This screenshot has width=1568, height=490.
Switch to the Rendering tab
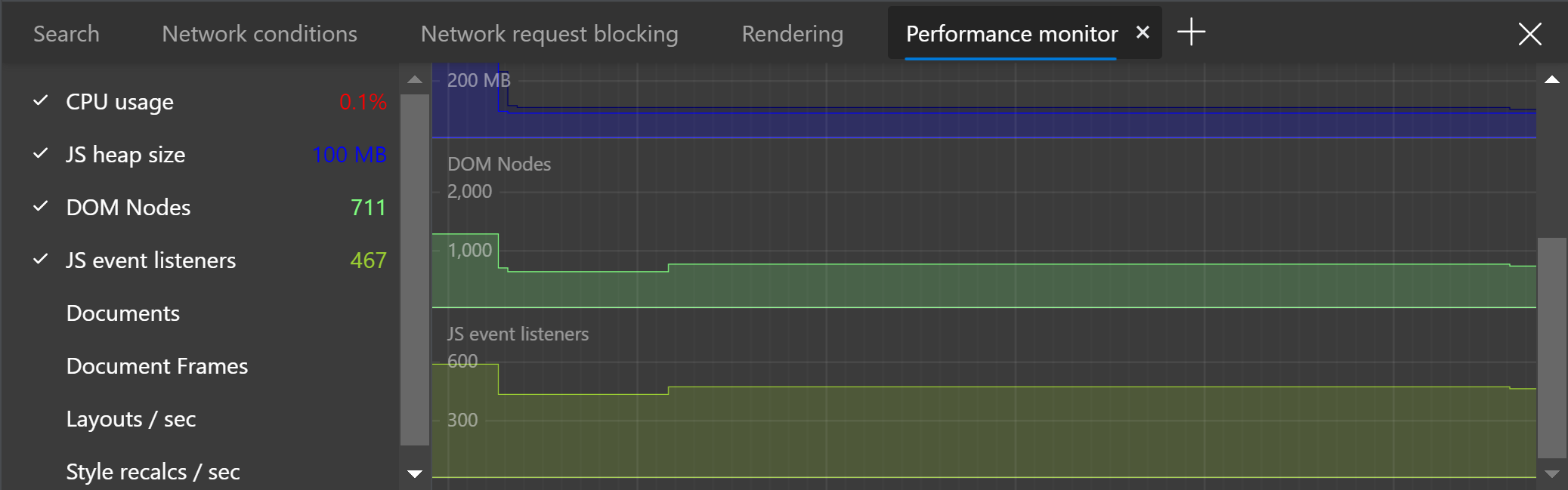pyautogui.click(x=792, y=33)
